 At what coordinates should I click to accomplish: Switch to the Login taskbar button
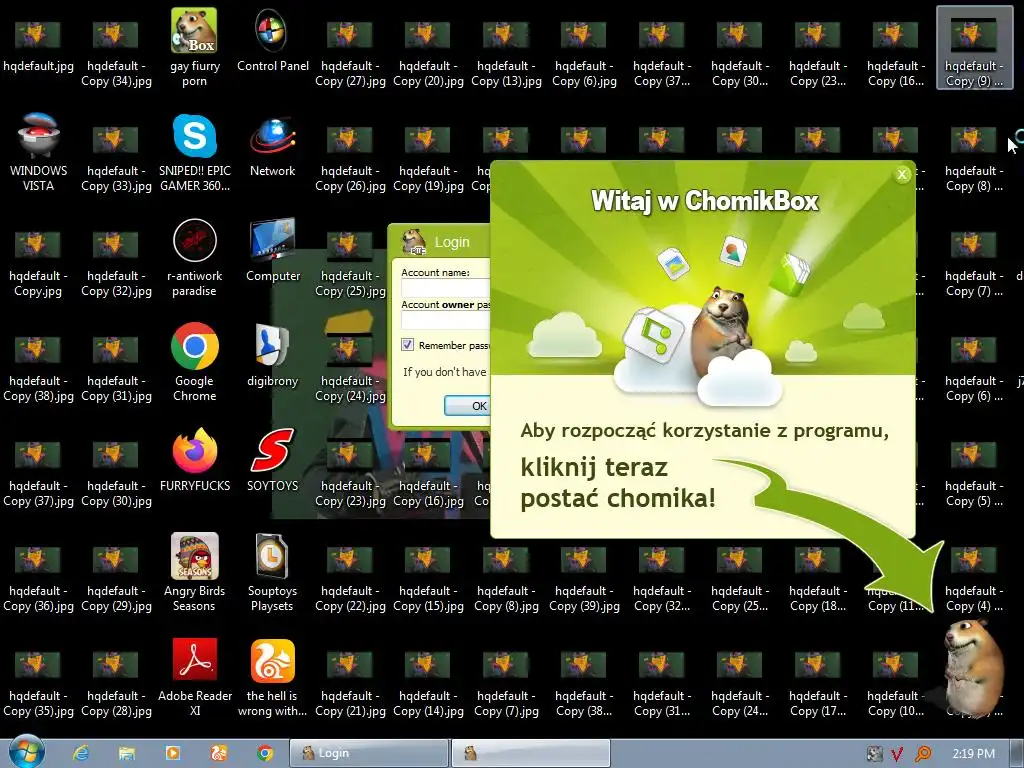point(369,753)
